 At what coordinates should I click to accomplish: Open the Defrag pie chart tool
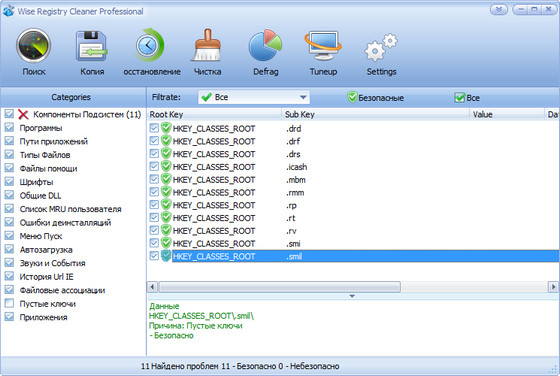click(x=265, y=46)
